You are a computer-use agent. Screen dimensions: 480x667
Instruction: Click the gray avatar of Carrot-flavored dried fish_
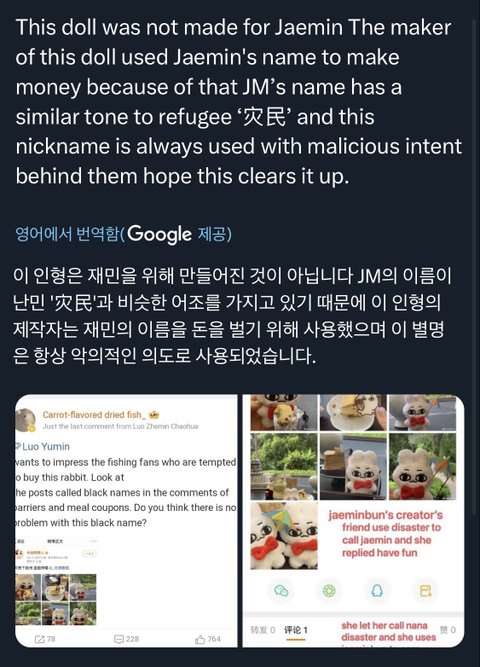(26, 420)
